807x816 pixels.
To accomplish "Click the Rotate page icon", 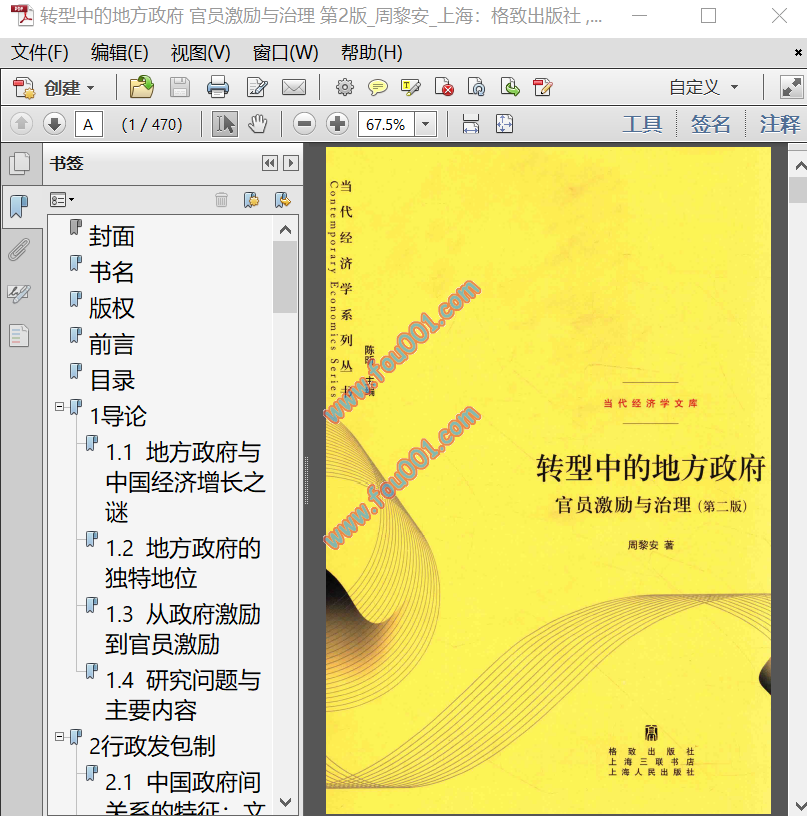I will pyautogui.click(x=477, y=87).
